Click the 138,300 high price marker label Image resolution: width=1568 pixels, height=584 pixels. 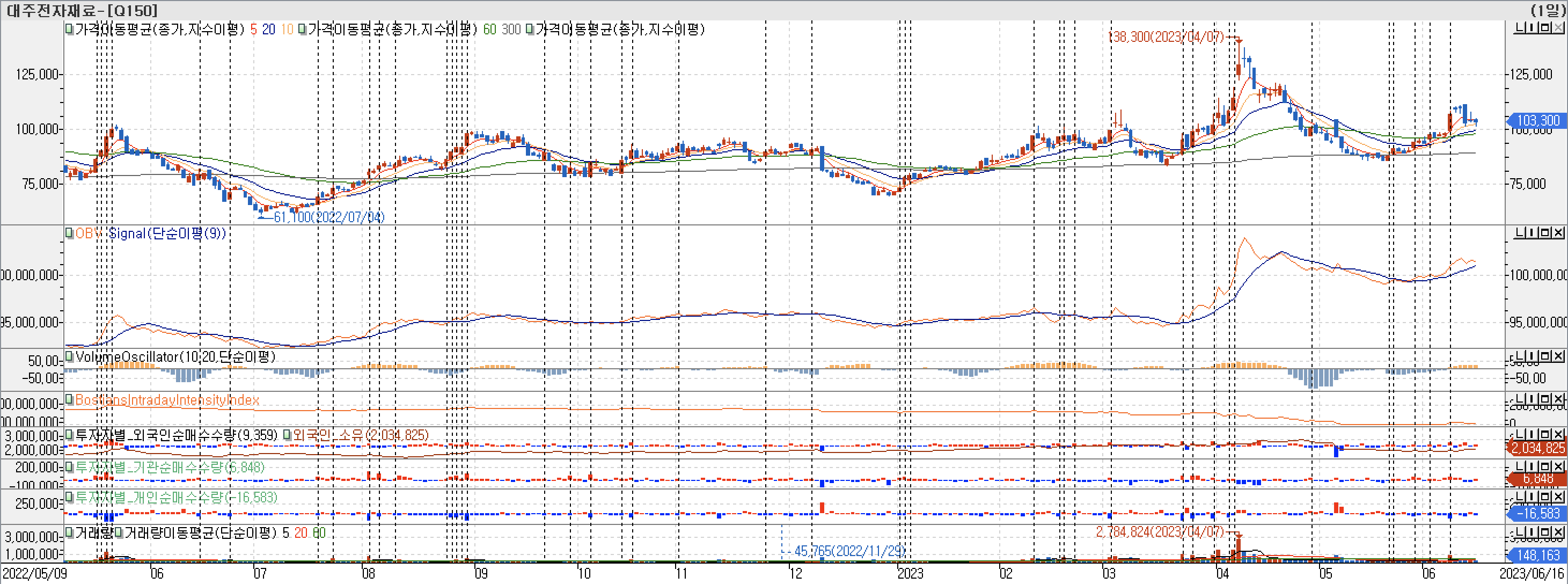[1166, 36]
